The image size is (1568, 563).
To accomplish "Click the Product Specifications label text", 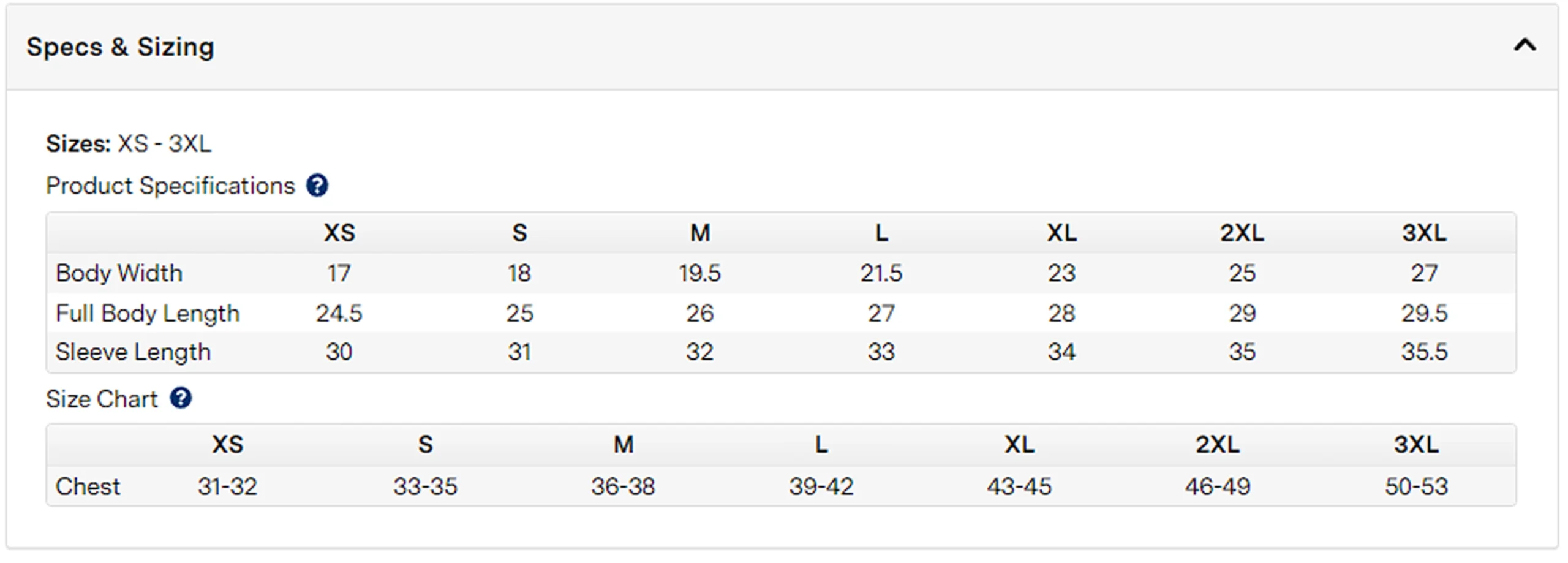I will 170,186.
